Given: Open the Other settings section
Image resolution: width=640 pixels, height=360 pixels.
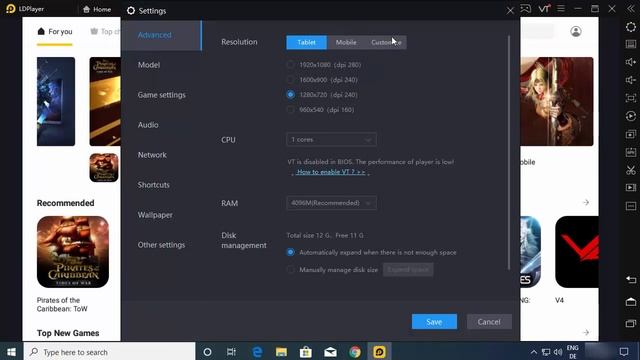Looking at the screenshot, I should pyautogui.click(x=161, y=245).
